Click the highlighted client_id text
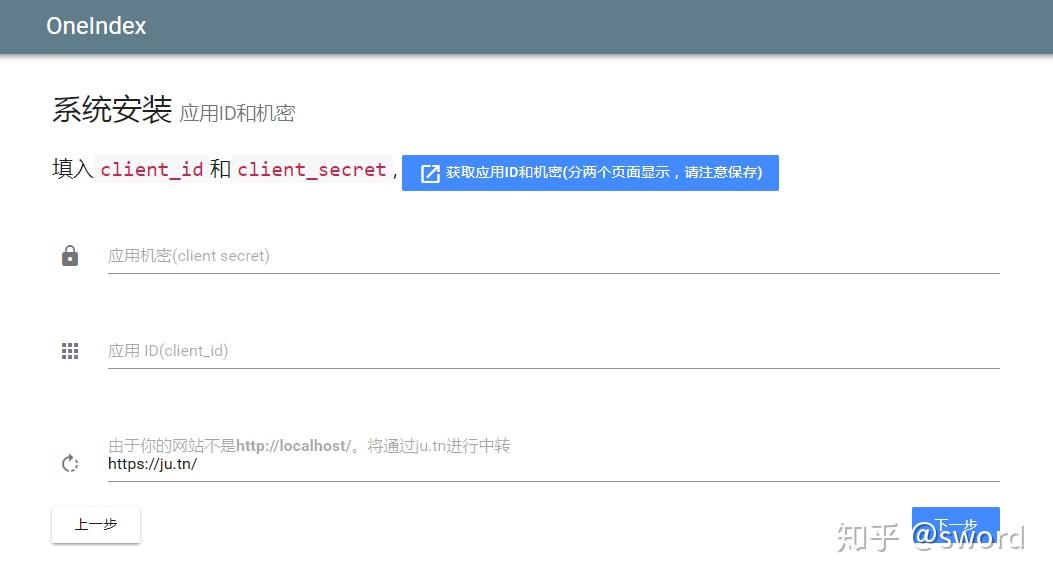1053x580 pixels. point(152,169)
